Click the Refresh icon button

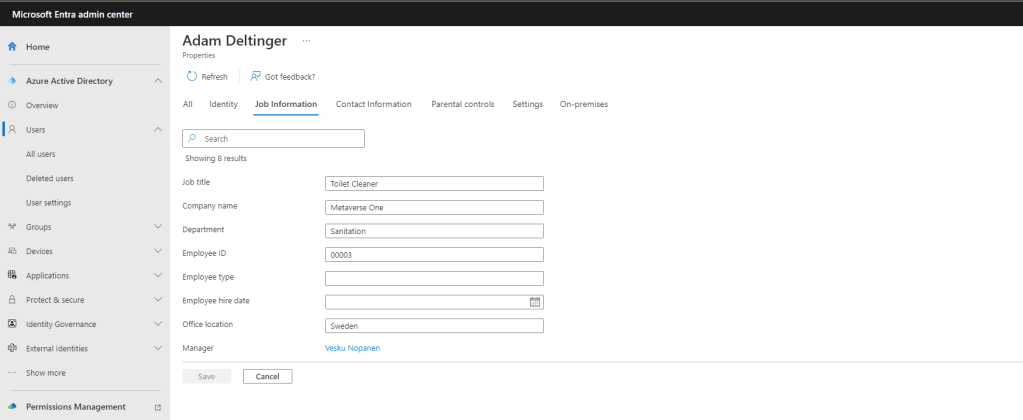click(x=192, y=76)
